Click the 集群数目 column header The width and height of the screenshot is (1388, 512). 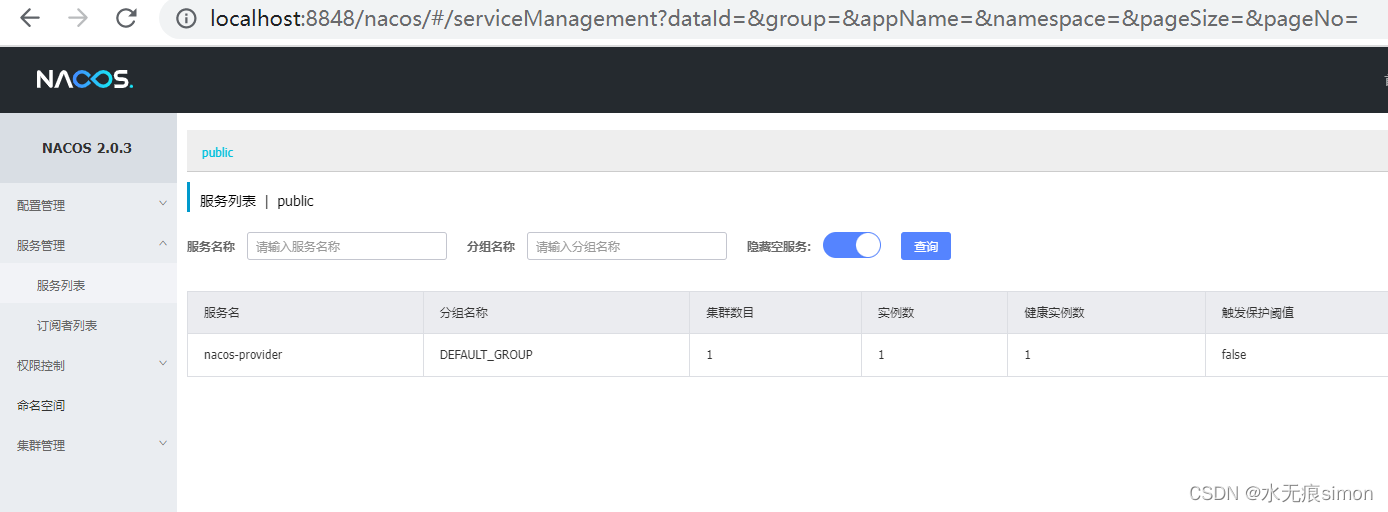[x=730, y=313]
